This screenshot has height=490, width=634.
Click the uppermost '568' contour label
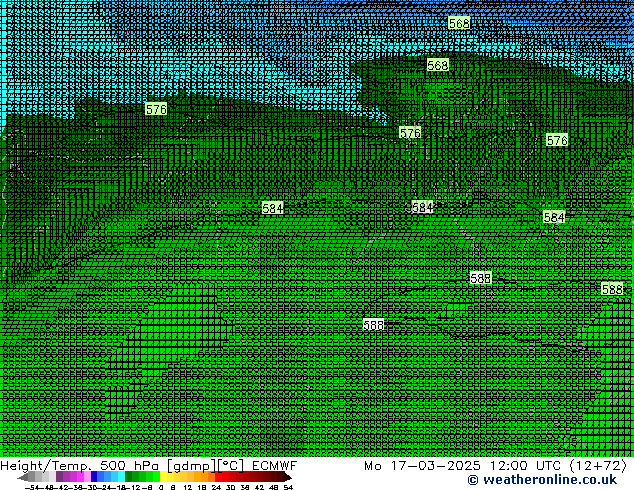point(459,23)
